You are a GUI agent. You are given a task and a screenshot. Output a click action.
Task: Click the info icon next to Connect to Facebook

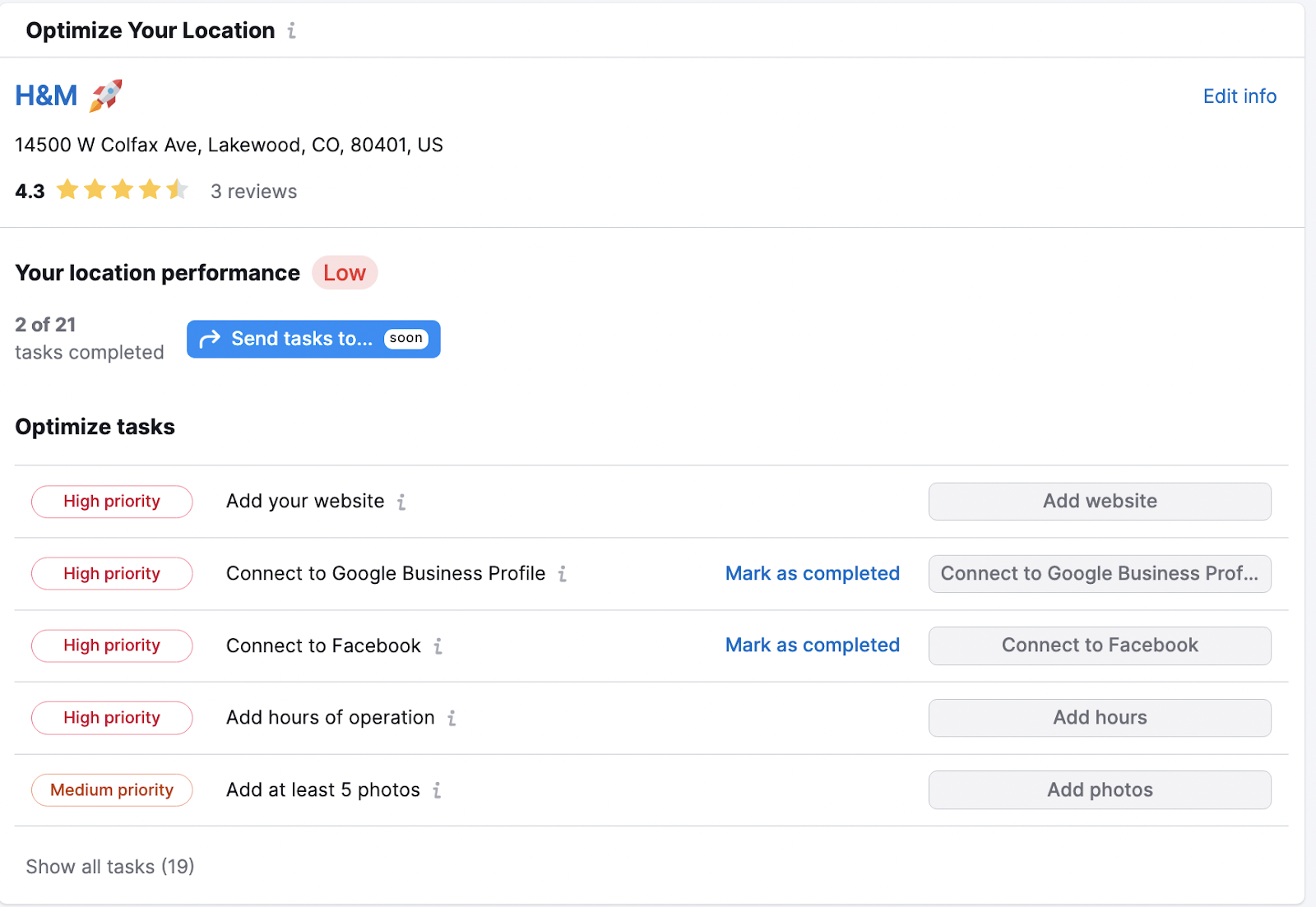[x=438, y=646]
